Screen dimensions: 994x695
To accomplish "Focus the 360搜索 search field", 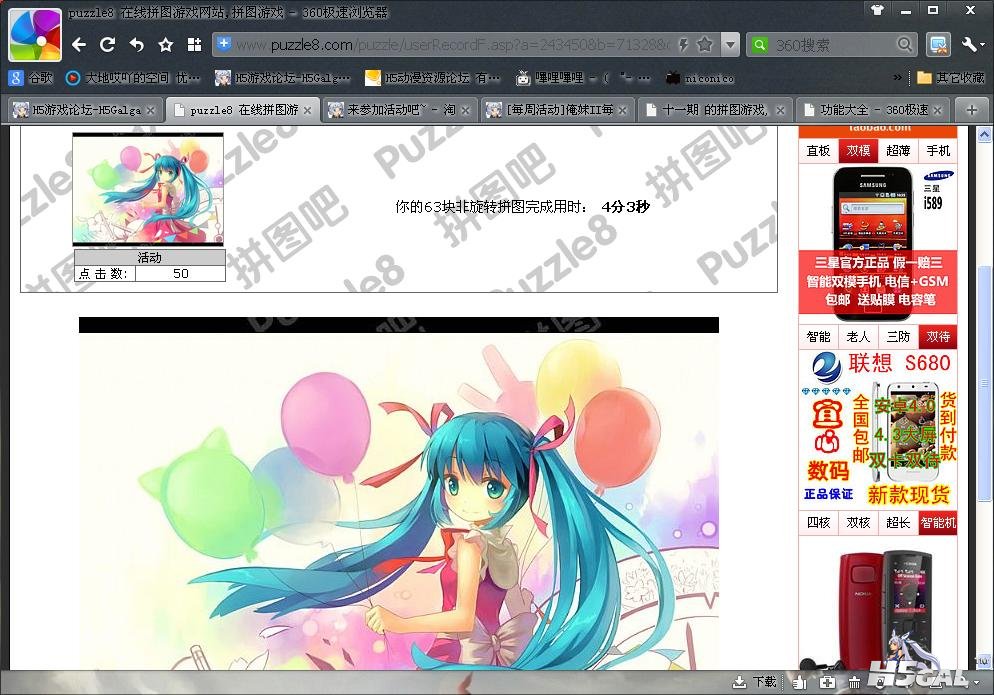I will click(x=830, y=45).
